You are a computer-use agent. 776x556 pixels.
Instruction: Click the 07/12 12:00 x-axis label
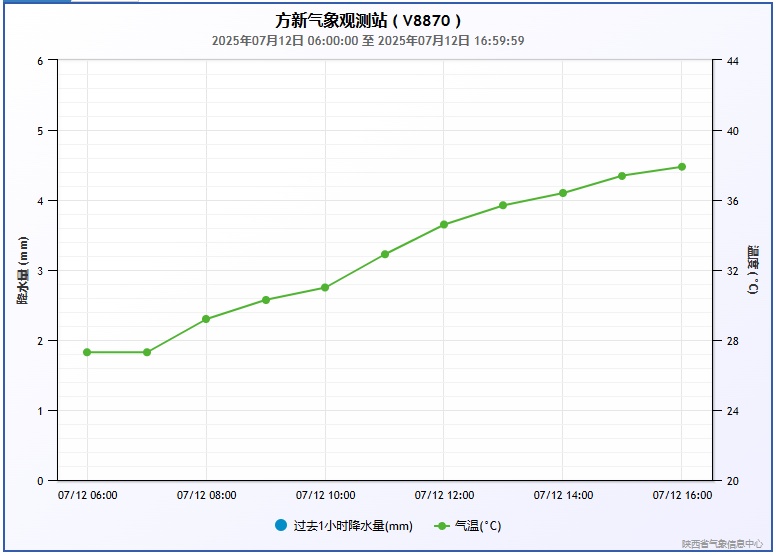444,495
